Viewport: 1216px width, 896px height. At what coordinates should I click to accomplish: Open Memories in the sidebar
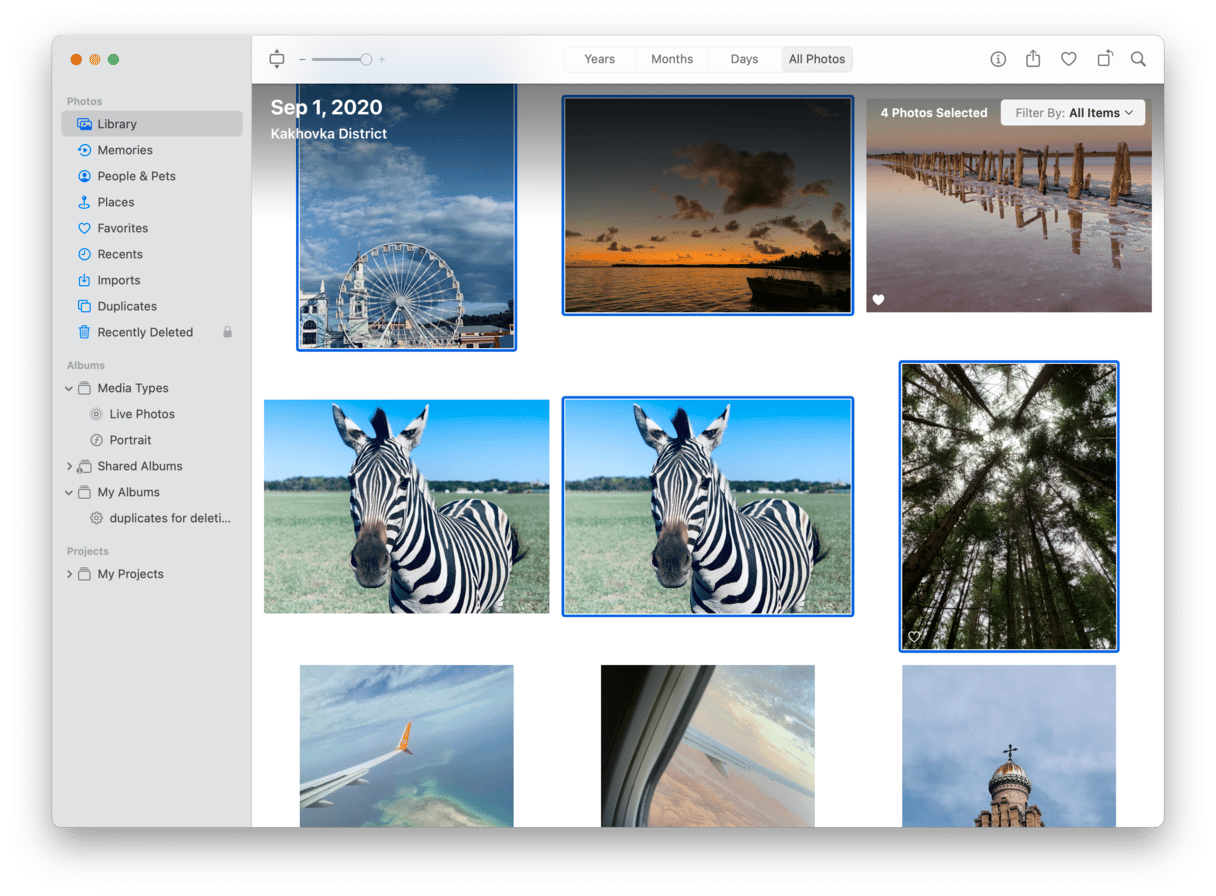point(124,150)
